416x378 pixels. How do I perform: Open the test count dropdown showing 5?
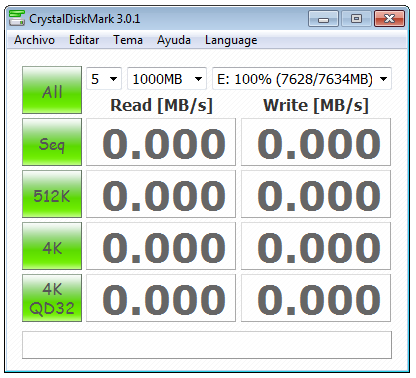tap(104, 79)
